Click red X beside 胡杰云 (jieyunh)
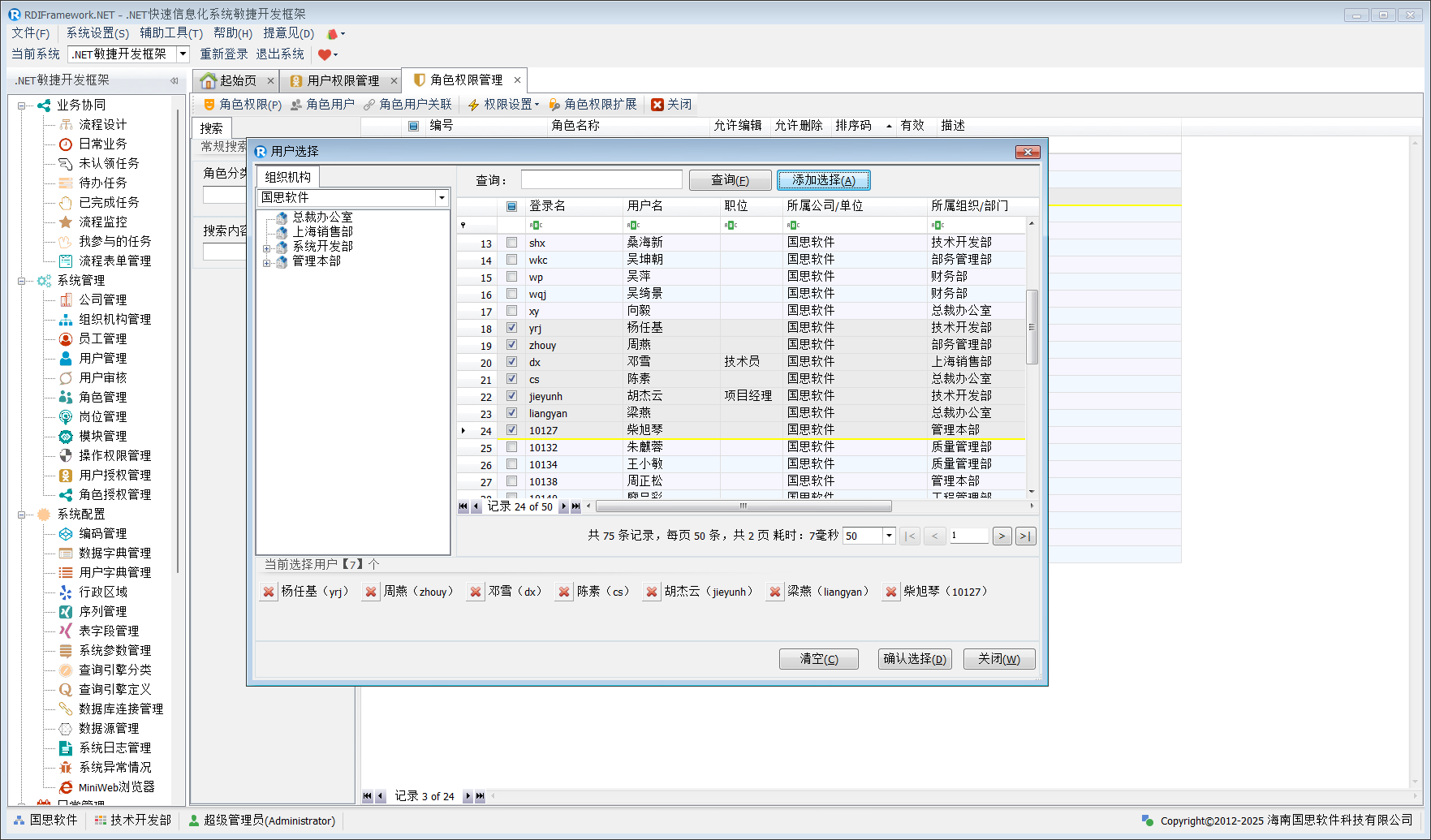The image size is (1431, 840). [651, 592]
